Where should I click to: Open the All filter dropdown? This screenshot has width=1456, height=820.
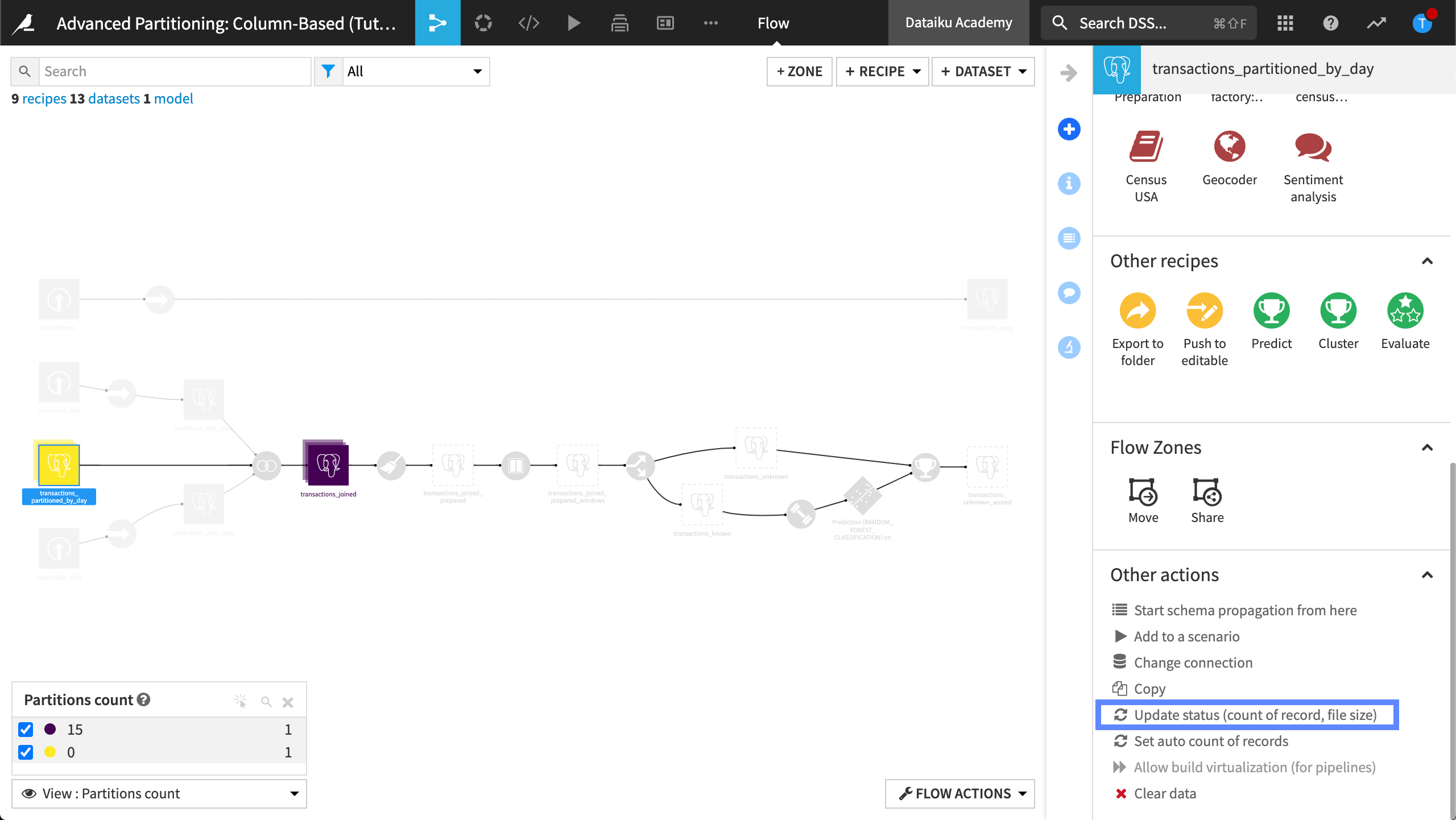click(x=416, y=71)
